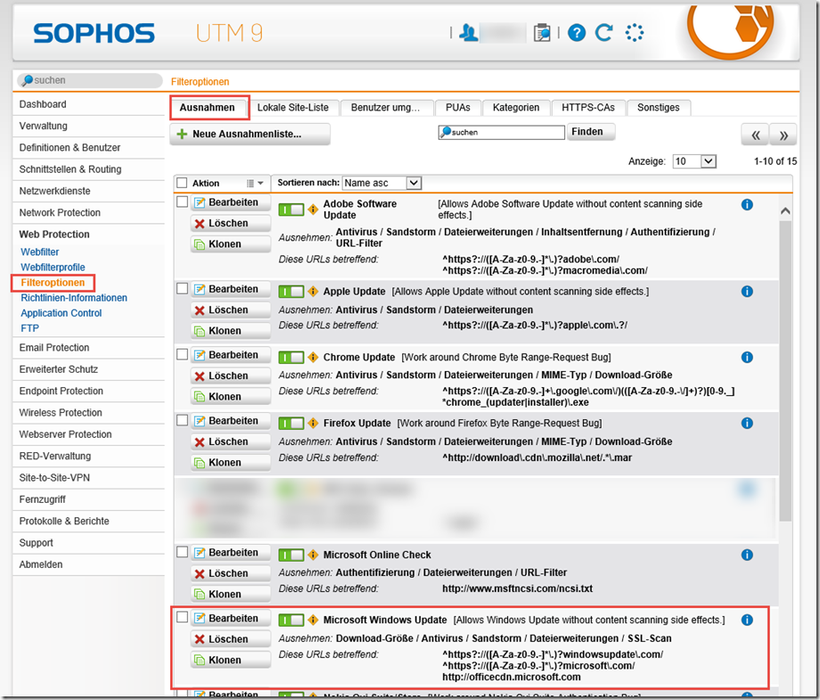The width and height of the screenshot is (820, 700).
Task: Show info for Microsoft Online Check exception
Action: point(747,555)
